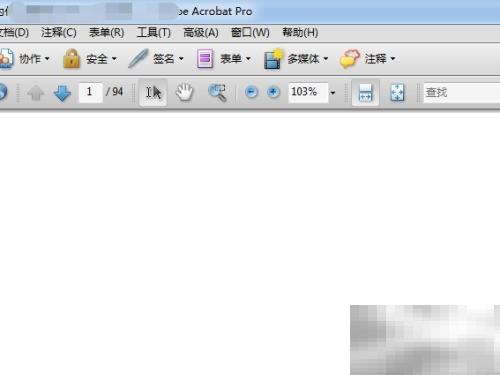Screen dimensions: 500x375
Task: Go to next page with down arrow
Action: [62, 92]
